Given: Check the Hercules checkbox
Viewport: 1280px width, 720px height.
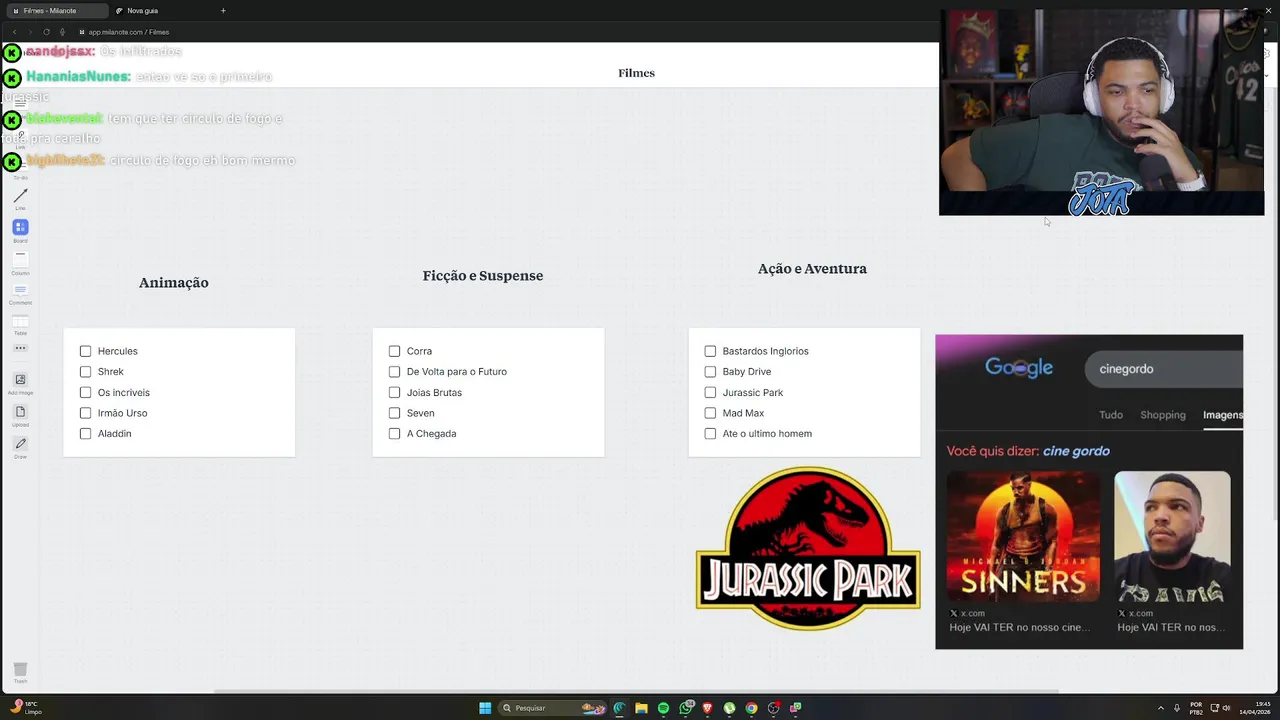Looking at the screenshot, I should coord(85,351).
